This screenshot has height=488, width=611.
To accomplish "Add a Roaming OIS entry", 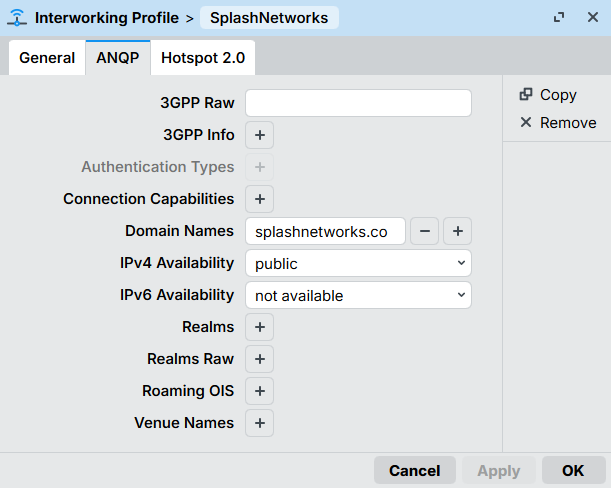I will (x=259, y=391).
